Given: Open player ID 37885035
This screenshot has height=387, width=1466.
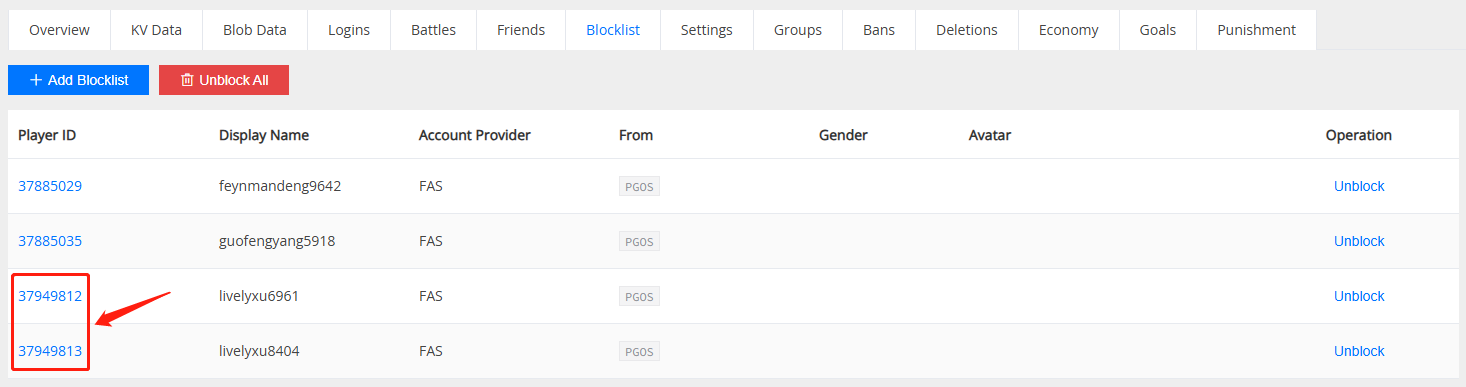Looking at the screenshot, I should pyautogui.click(x=50, y=241).
